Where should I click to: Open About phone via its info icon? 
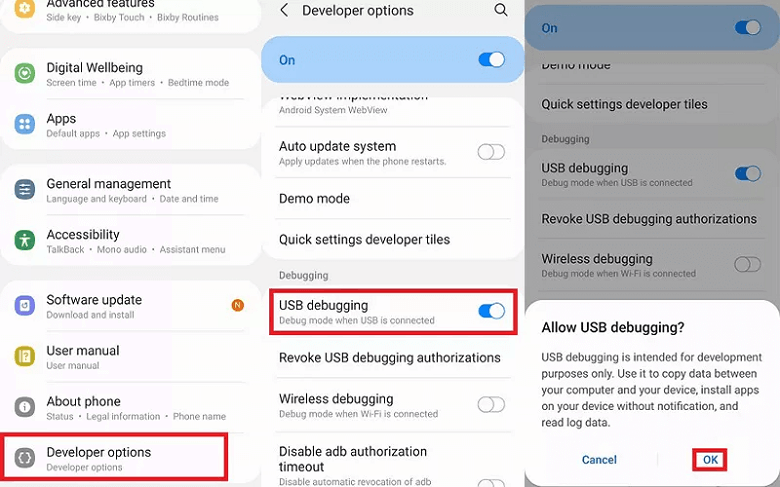click(x=25, y=408)
